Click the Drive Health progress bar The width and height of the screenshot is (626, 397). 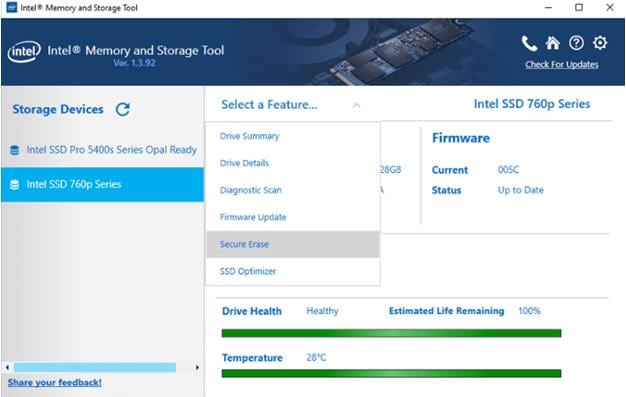tap(391, 333)
